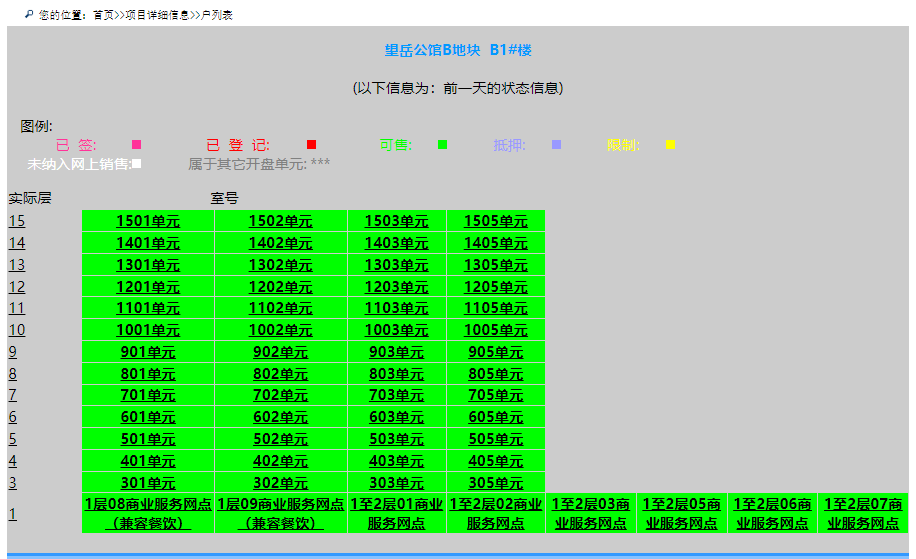Open floor 14 link
916x559 pixels.
(16, 243)
